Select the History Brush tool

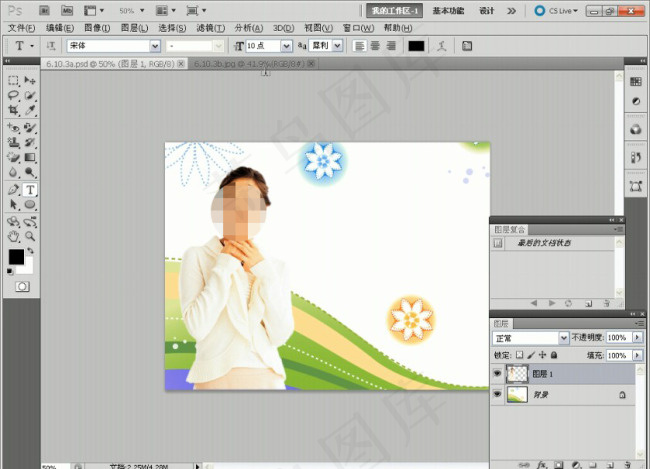pyautogui.click(x=30, y=143)
